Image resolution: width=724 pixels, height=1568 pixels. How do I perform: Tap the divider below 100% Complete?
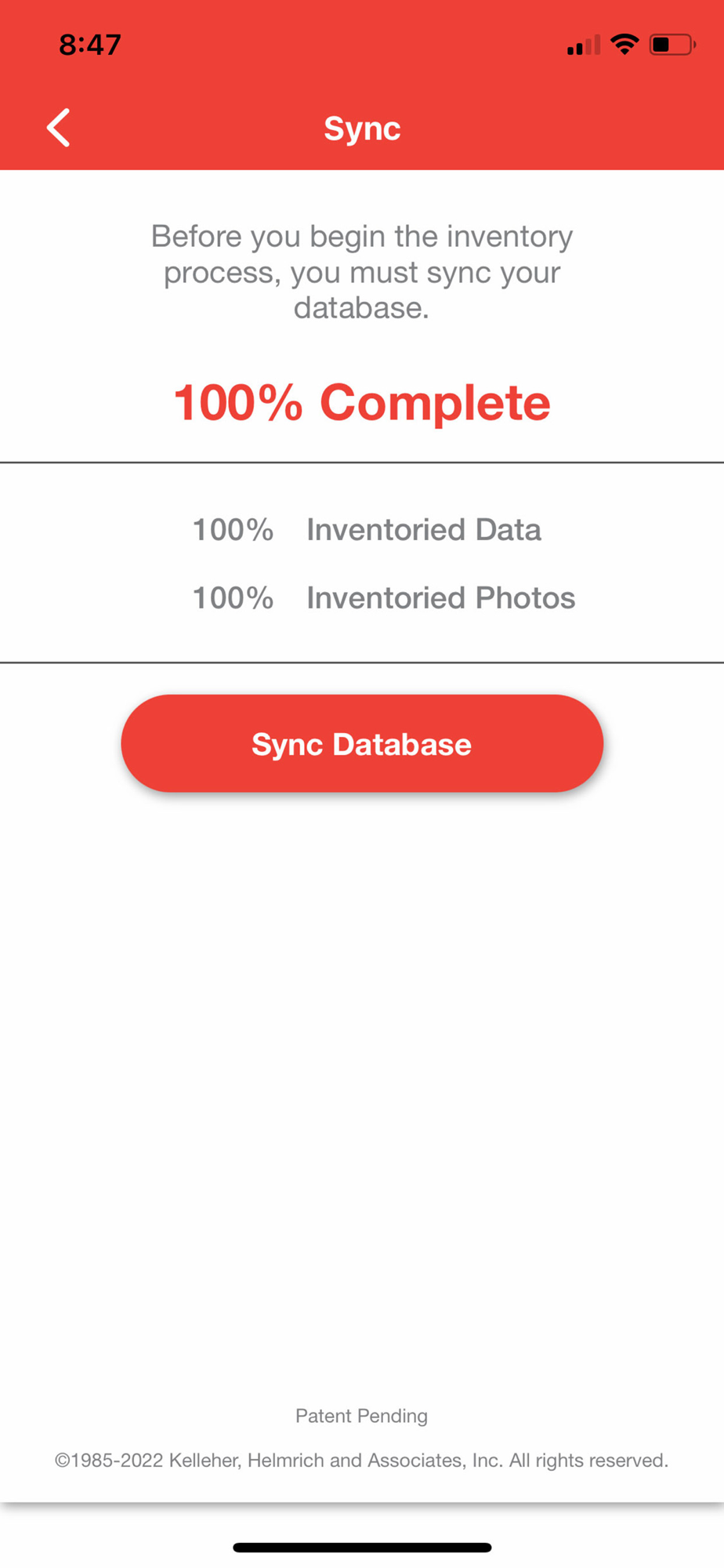click(x=362, y=463)
